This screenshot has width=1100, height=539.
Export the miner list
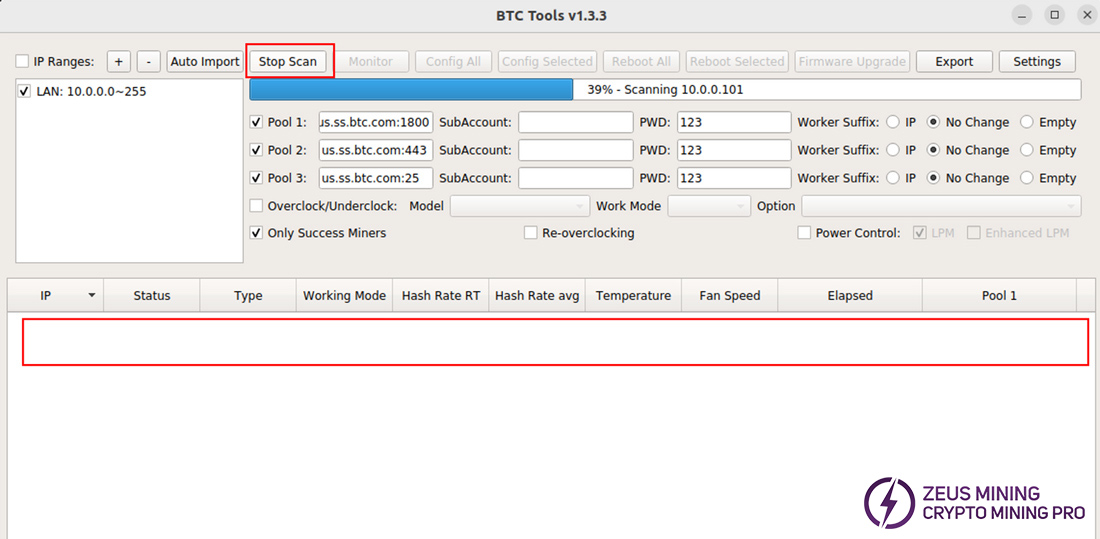pos(954,62)
